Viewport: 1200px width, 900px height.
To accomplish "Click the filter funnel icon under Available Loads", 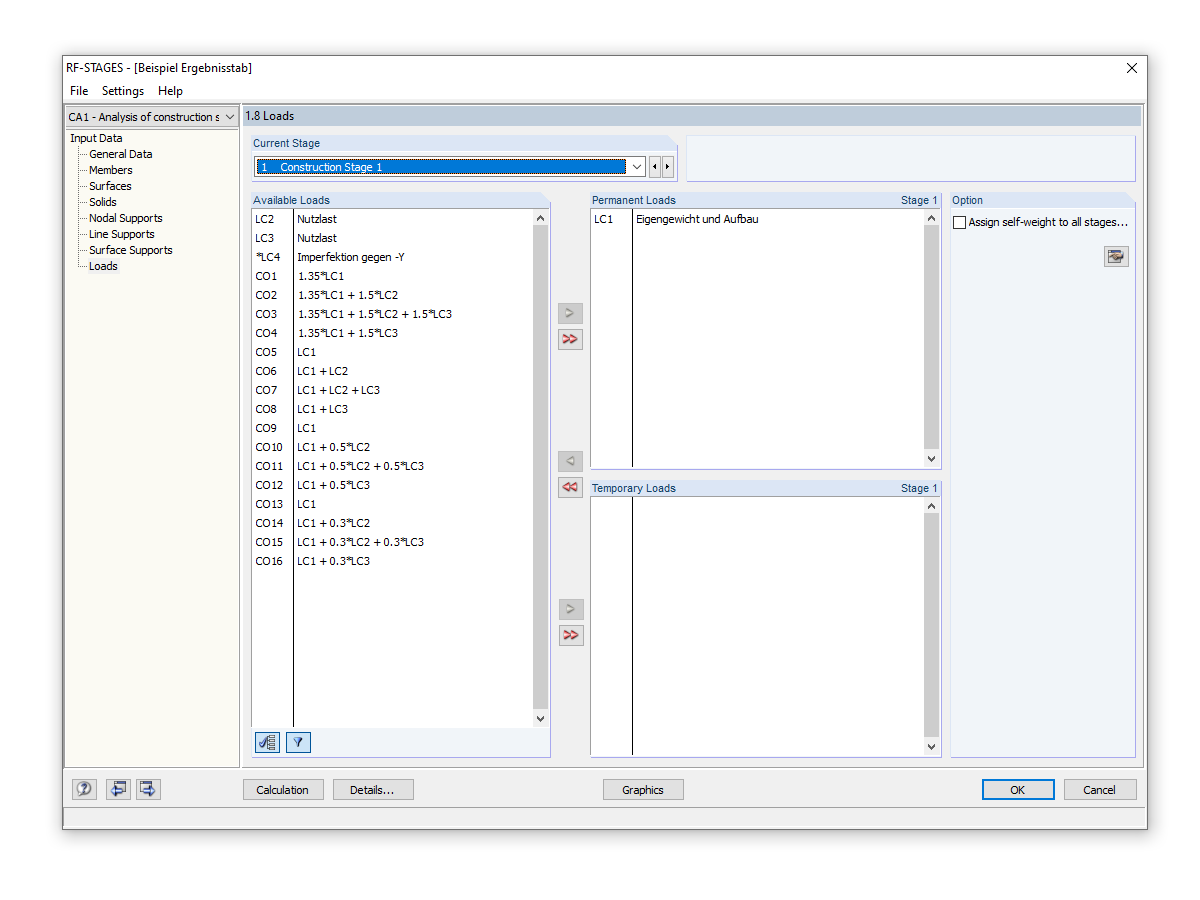I will click(x=298, y=742).
